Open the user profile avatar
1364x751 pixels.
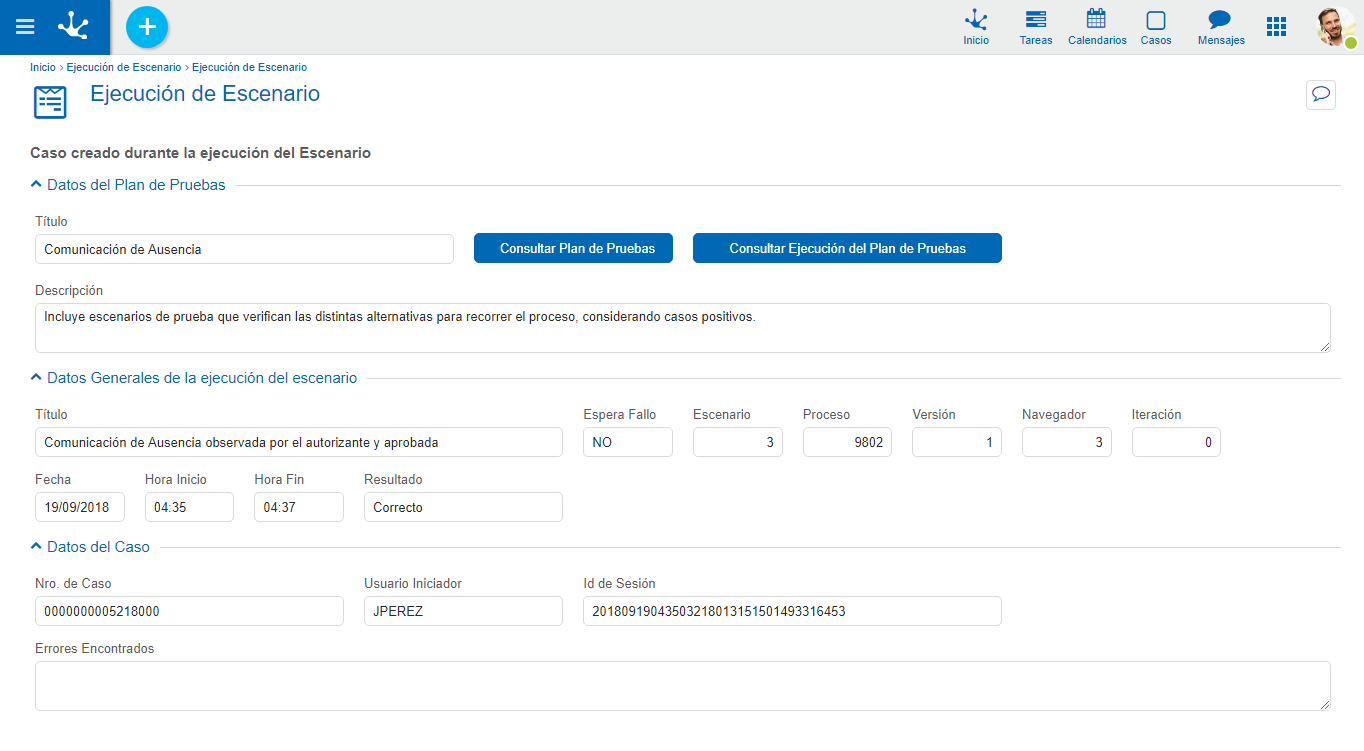point(1337,27)
